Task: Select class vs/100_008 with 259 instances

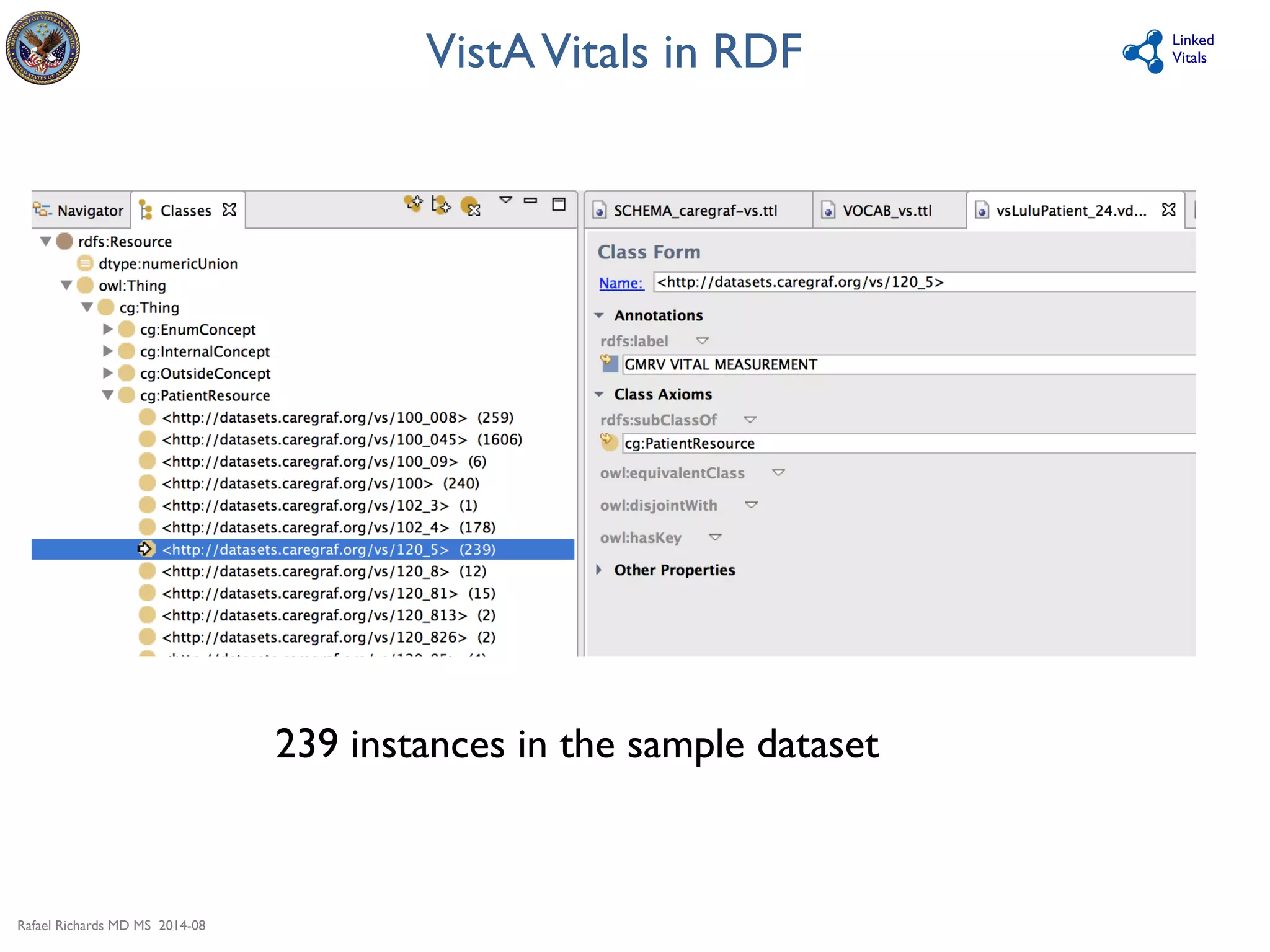Action: click(338, 418)
